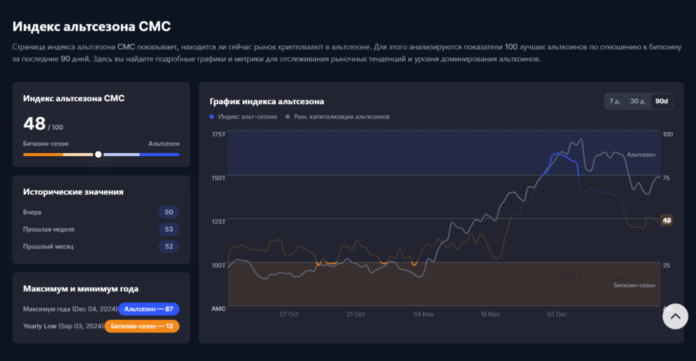Toggle the gray Рын. капитализация альткоинов legend
The height and width of the screenshot is (361, 696).
(x=338, y=117)
